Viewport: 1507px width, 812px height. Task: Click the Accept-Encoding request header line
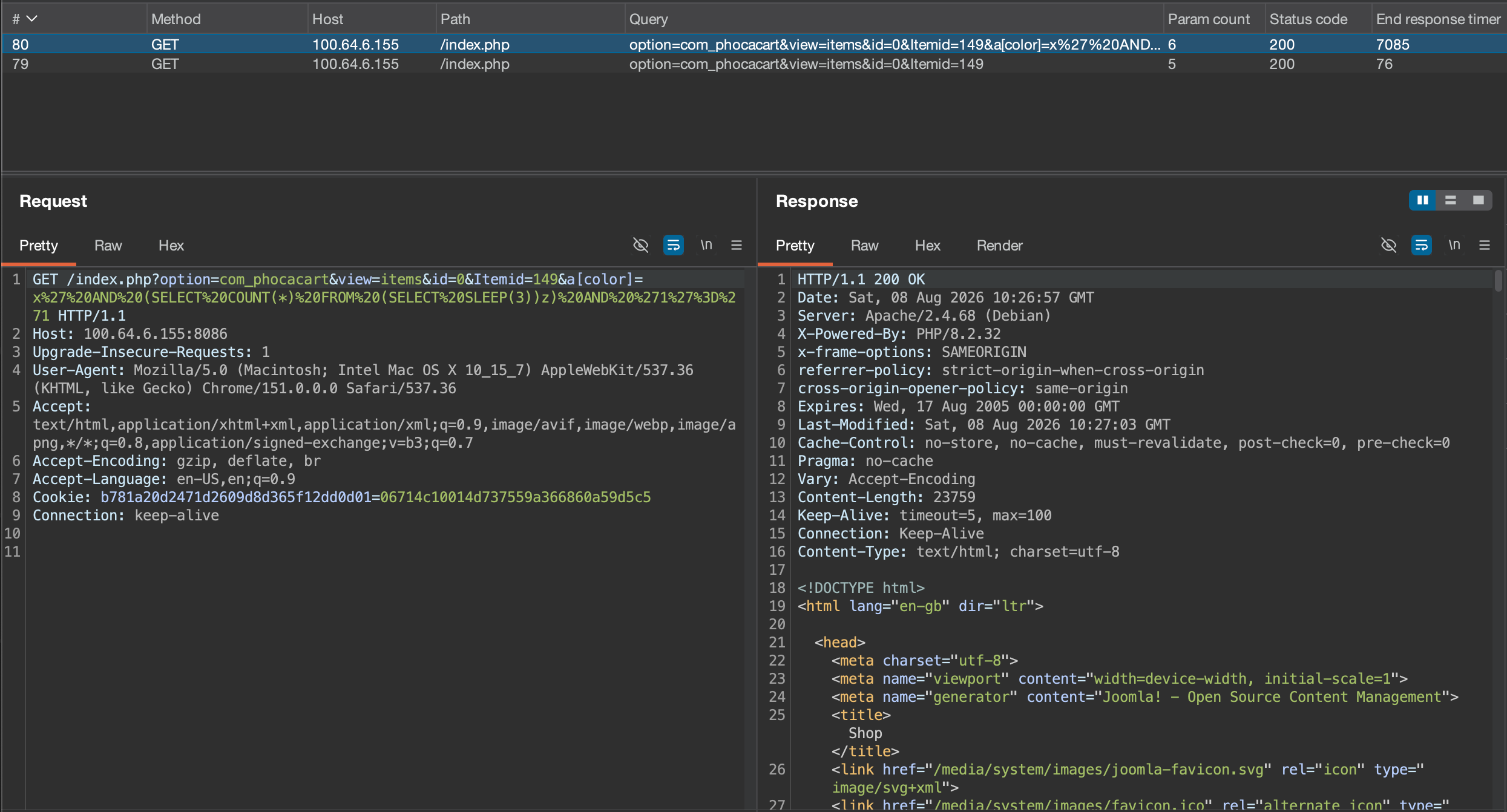click(177, 460)
